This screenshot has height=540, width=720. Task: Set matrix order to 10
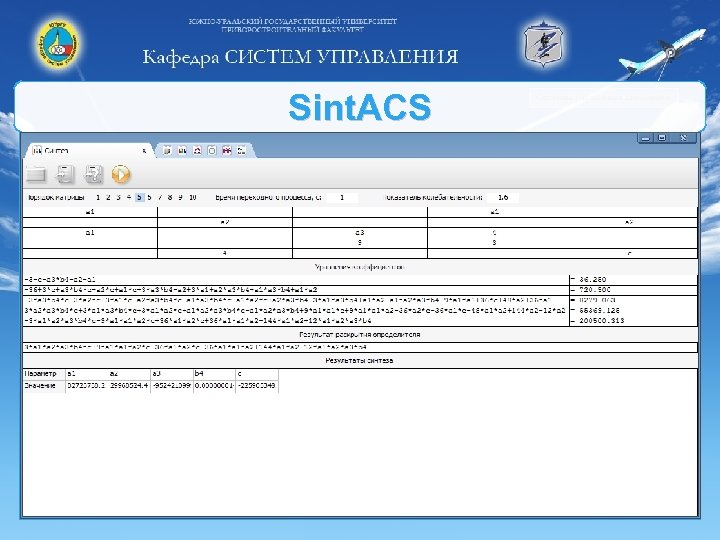[x=193, y=197]
